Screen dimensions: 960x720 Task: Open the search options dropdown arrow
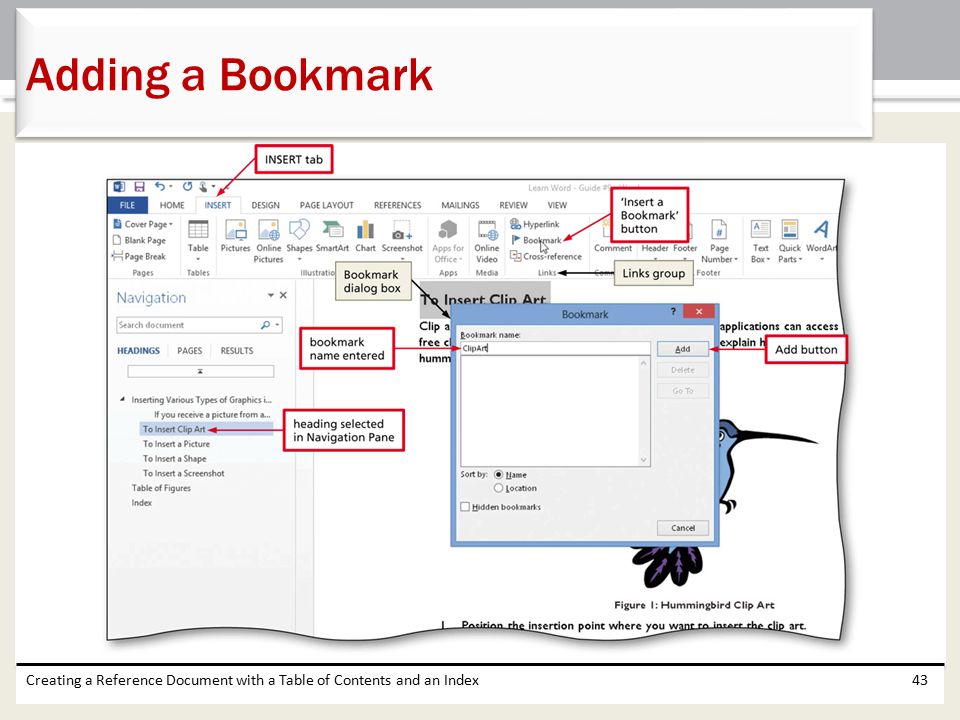(x=277, y=324)
